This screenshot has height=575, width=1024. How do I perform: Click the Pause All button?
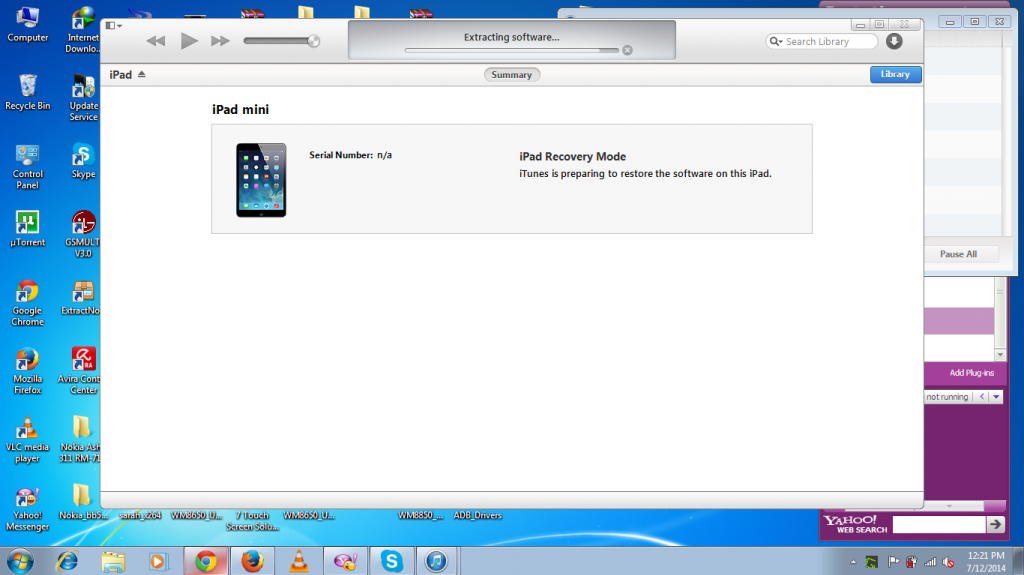(x=958, y=254)
